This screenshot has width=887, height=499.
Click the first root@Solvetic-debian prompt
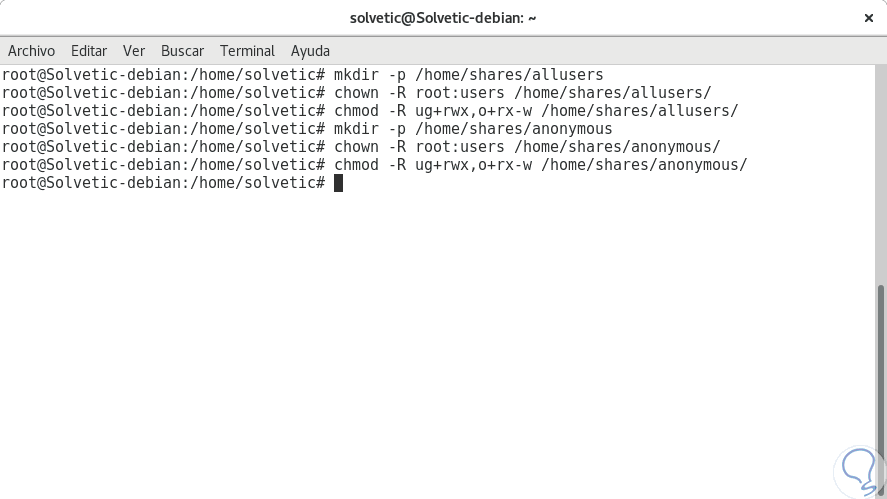(163, 75)
